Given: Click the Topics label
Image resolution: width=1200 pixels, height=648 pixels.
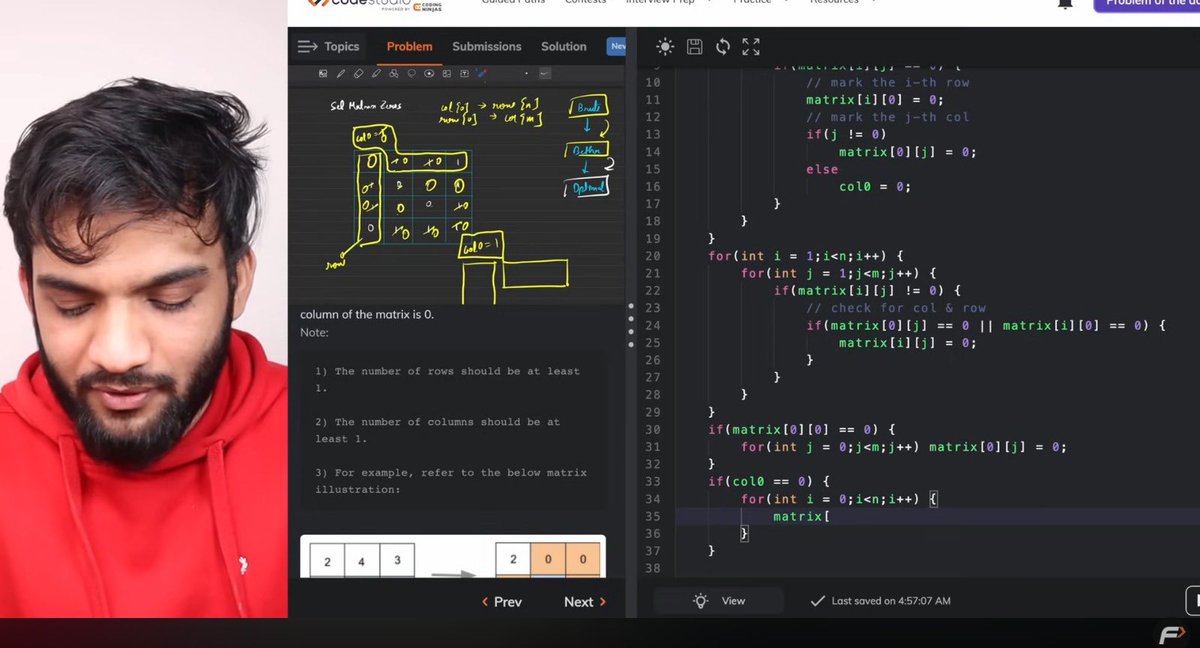Looking at the screenshot, I should 341,47.
